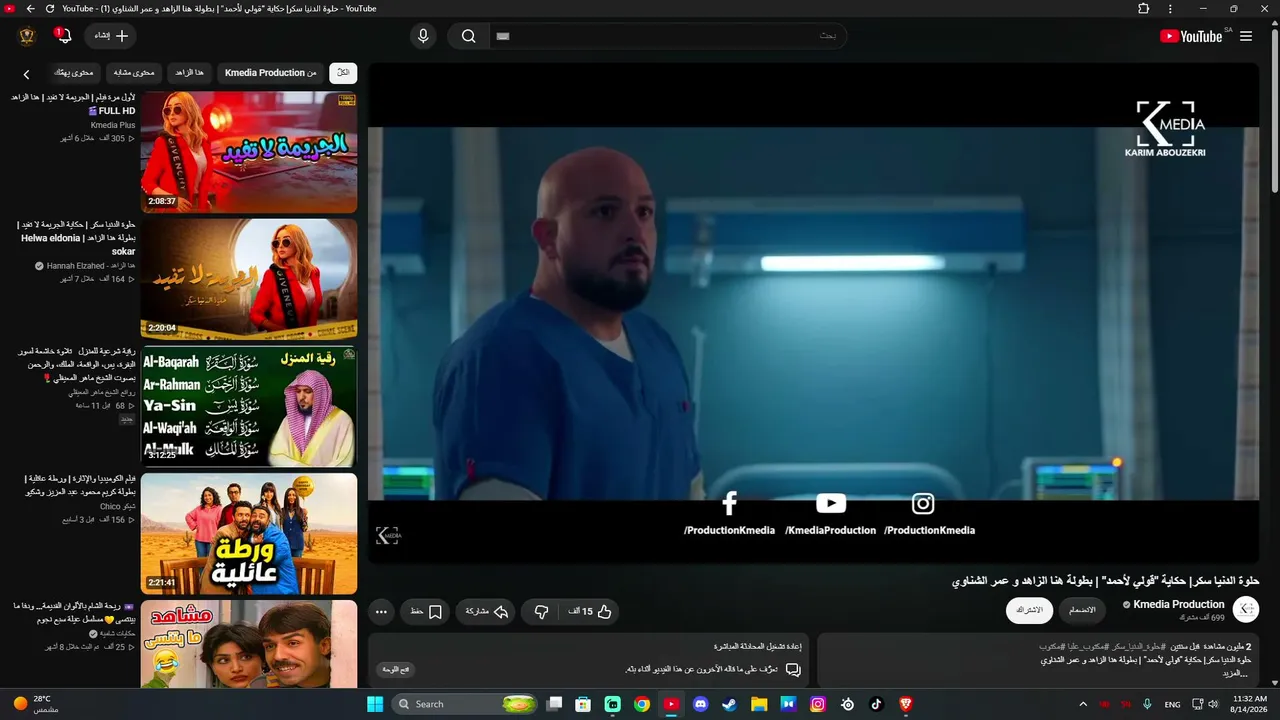Select the الكل filter chip
The image size is (1280, 720).
(343, 73)
